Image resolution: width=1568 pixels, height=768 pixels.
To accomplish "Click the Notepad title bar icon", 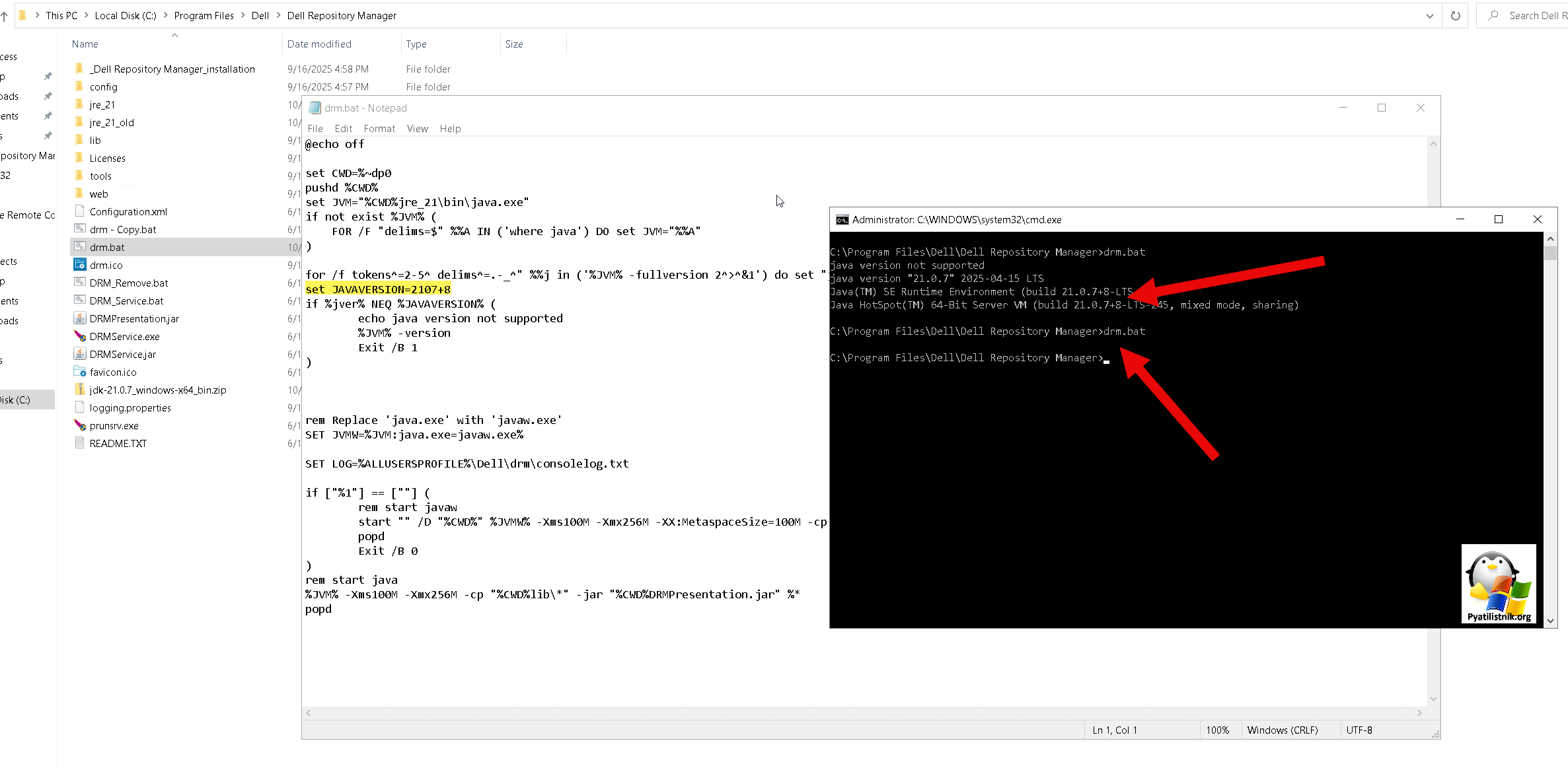I will [315, 108].
